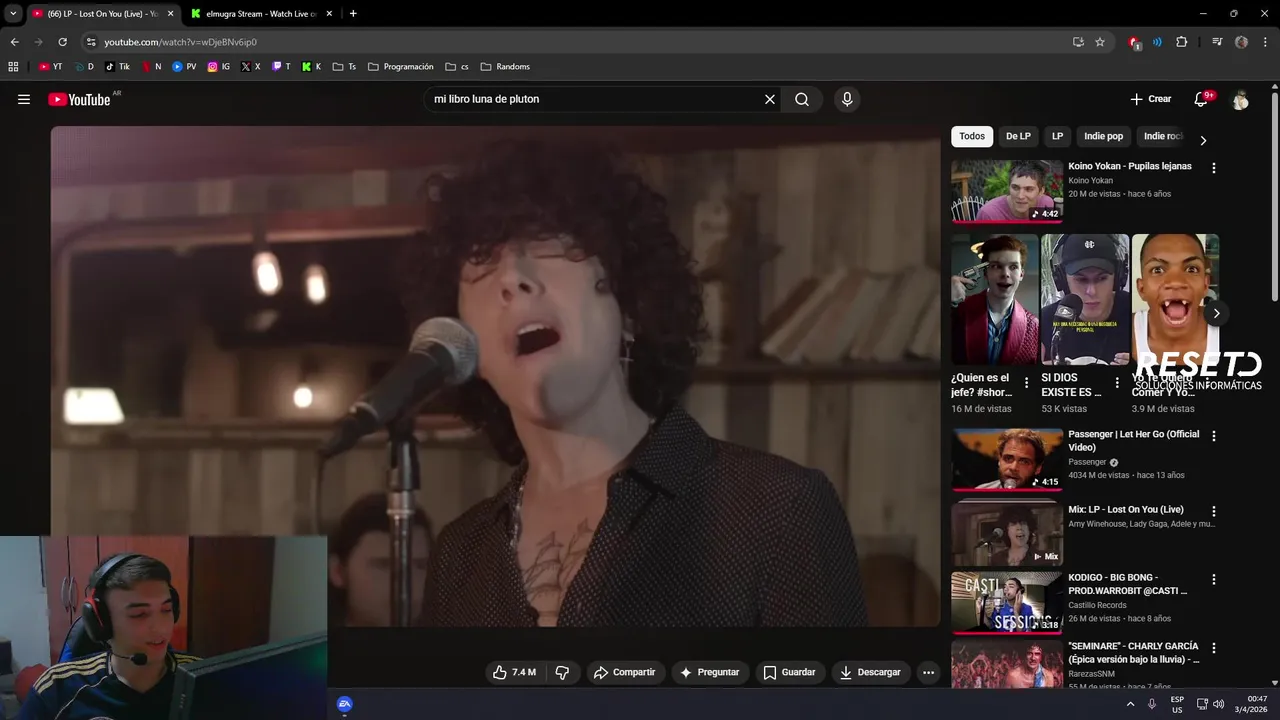
Task: Open options for Koino Yokan video
Action: (x=1214, y=168)
